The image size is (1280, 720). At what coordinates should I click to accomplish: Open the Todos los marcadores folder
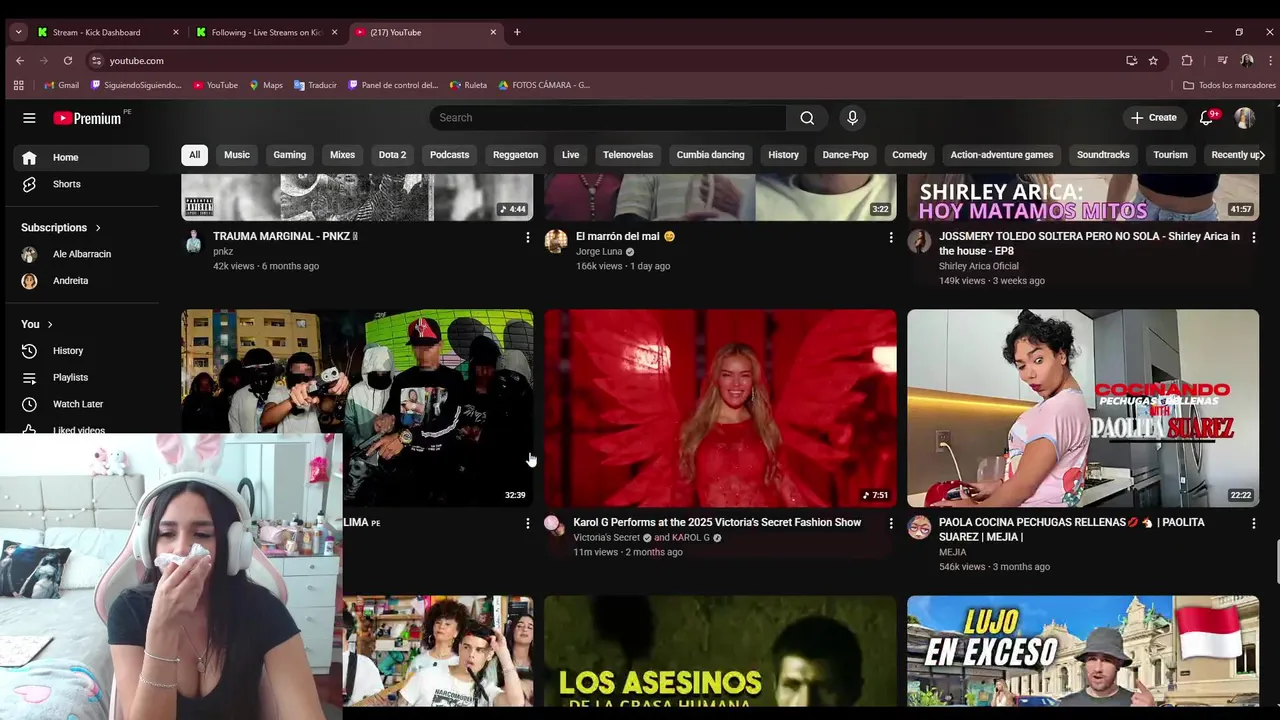[x=1229, y=85]
